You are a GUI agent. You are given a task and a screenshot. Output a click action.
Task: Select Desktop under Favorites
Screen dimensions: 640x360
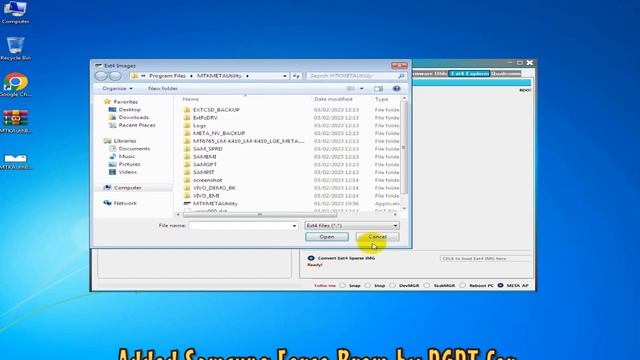[130, 109]
